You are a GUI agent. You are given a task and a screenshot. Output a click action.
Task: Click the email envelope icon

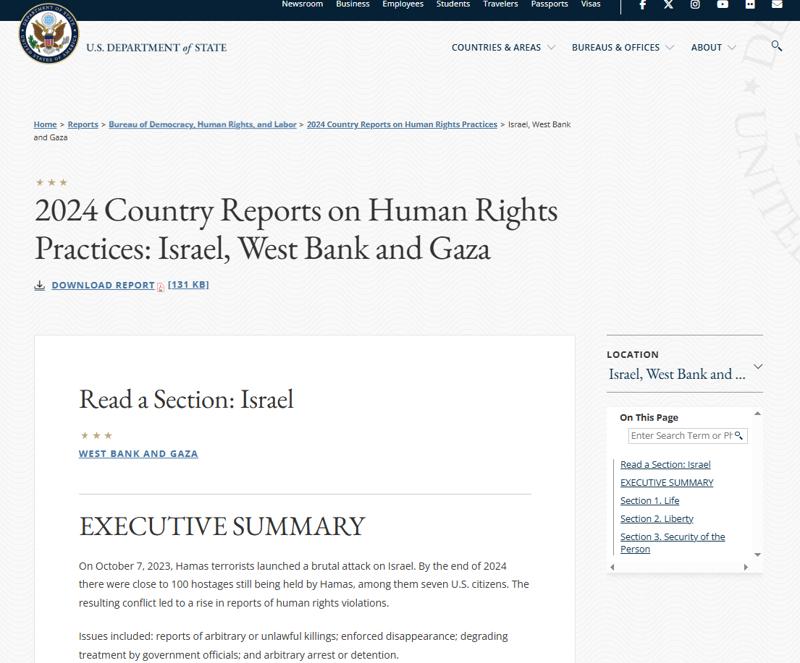(777, 5)
